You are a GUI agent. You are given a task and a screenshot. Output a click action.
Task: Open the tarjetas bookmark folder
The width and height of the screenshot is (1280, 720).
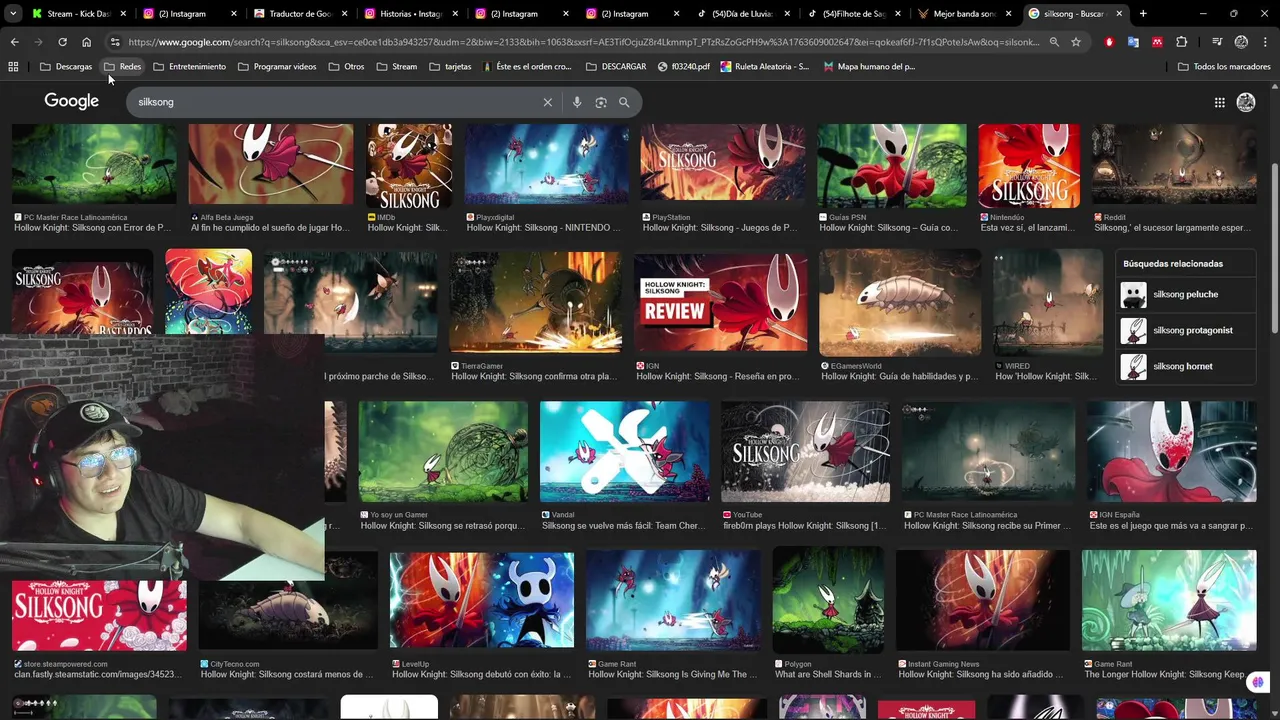click(450, 66)
